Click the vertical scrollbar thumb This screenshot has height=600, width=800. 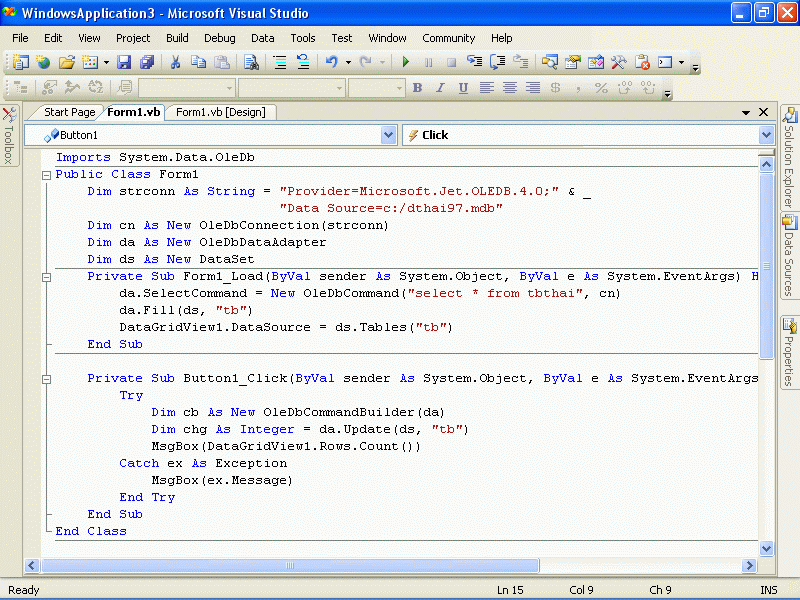pyautogui.click(x=766, y=266)
